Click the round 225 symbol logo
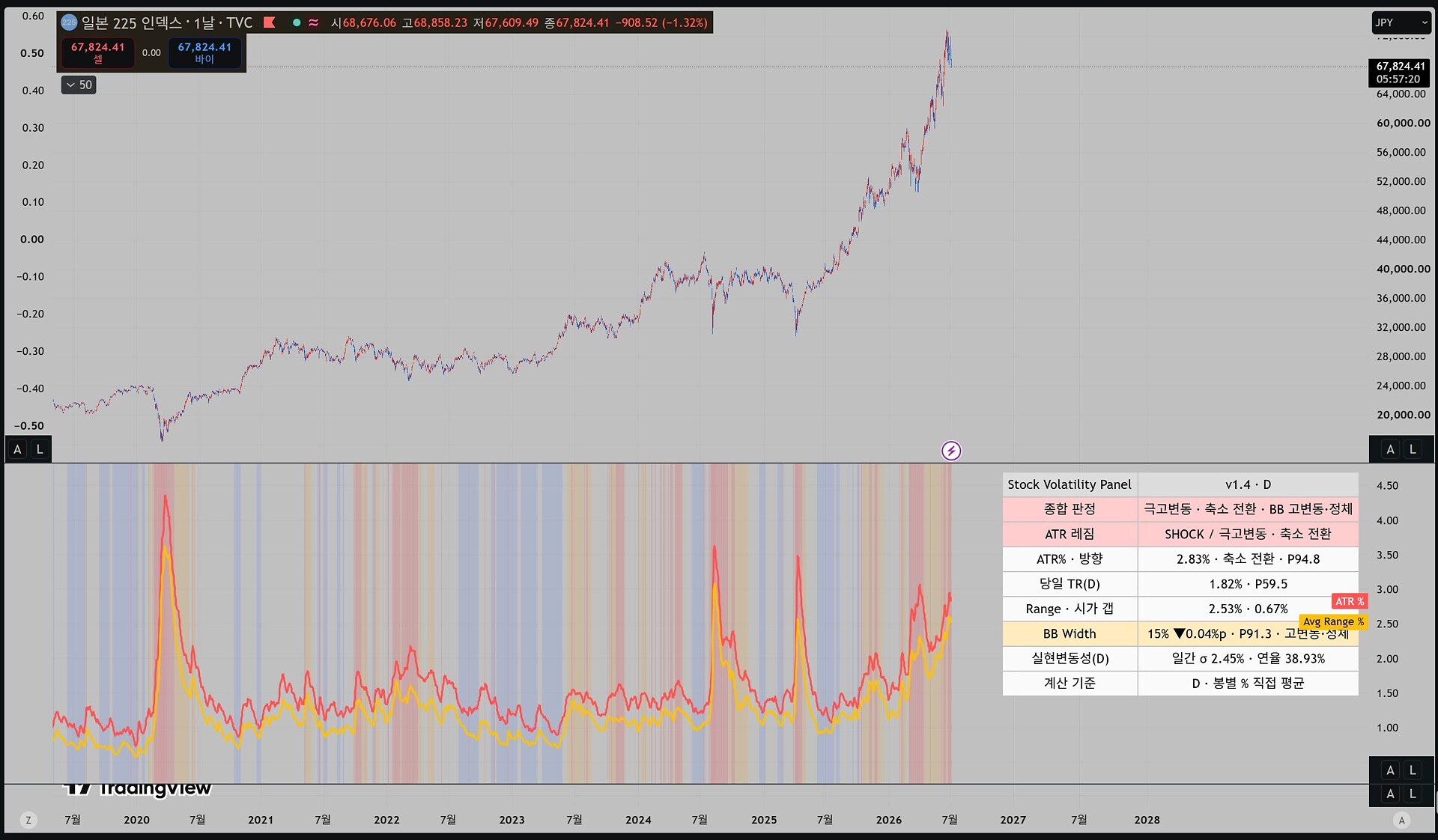Screen dimensions: 1438x840 tap(69, 22)
